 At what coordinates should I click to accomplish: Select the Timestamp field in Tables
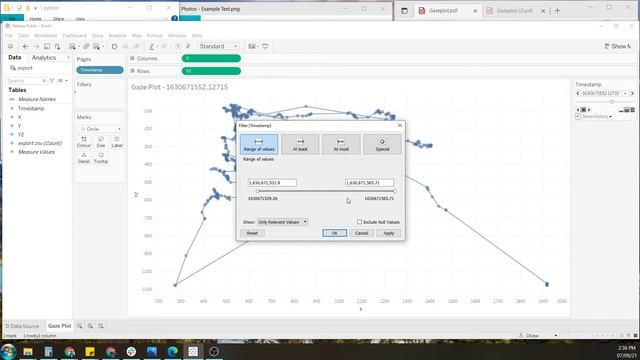click(31, 109)
